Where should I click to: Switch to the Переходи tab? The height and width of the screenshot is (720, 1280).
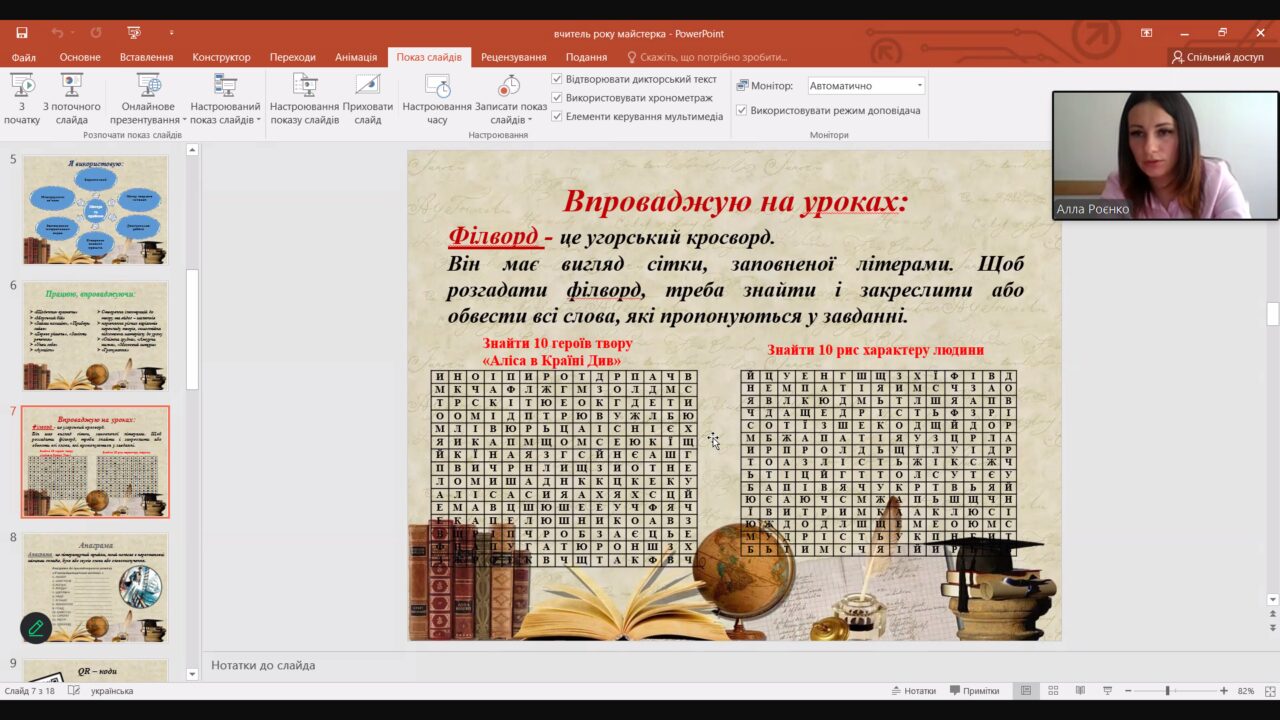(292, 58)
